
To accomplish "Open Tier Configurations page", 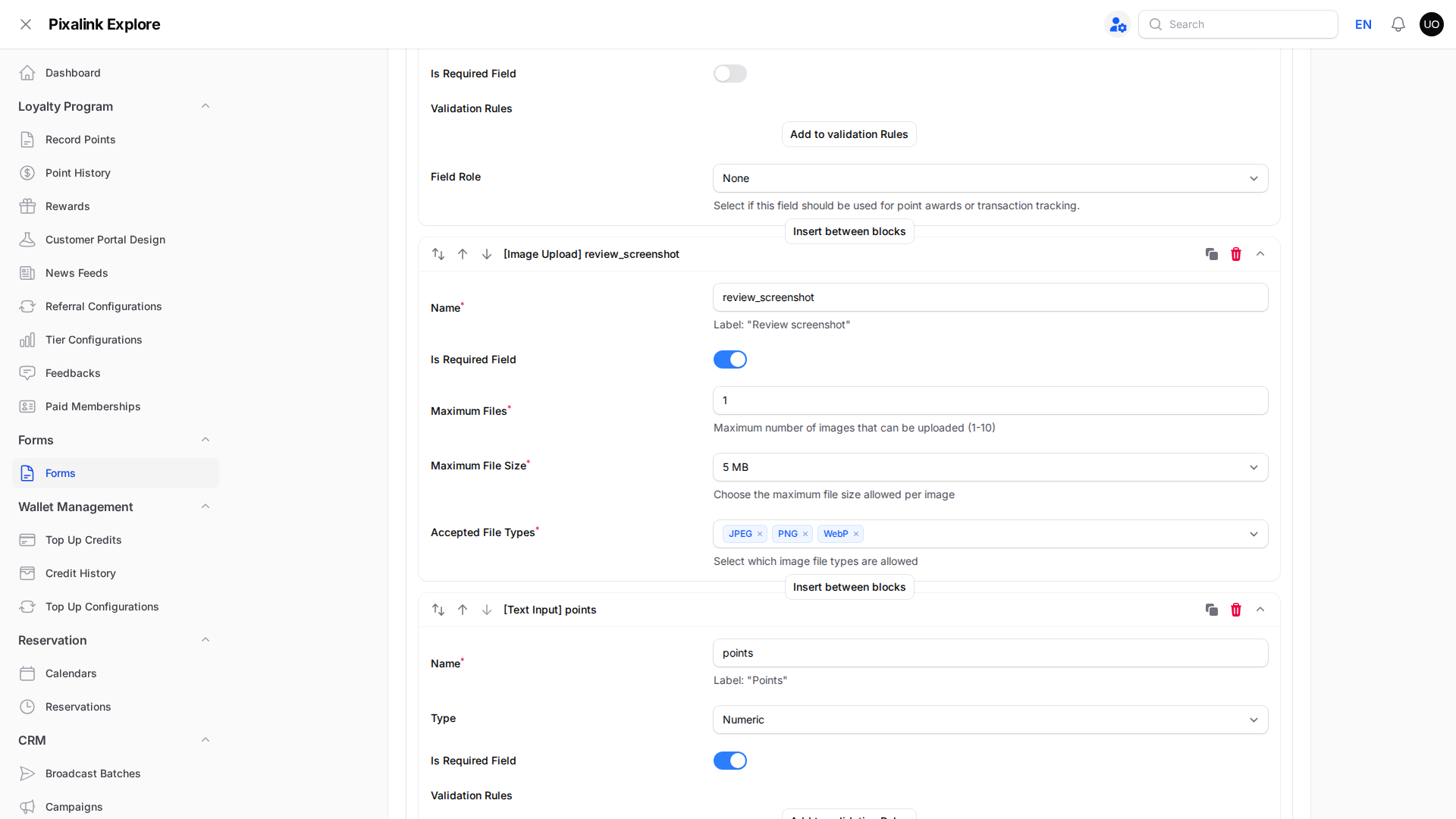I will point(115,340).
